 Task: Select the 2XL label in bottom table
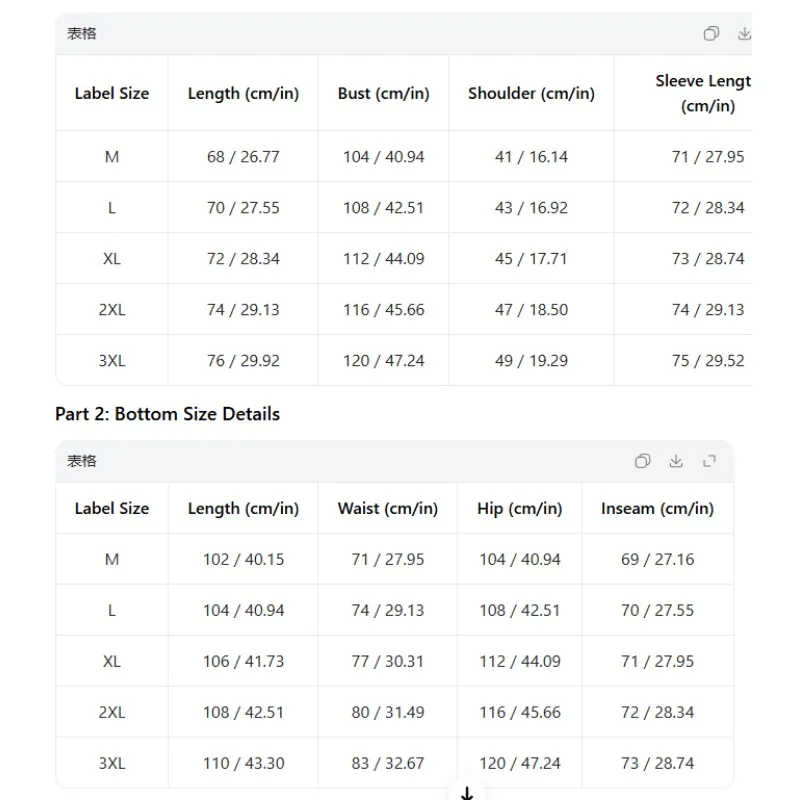tap(112, 712)
